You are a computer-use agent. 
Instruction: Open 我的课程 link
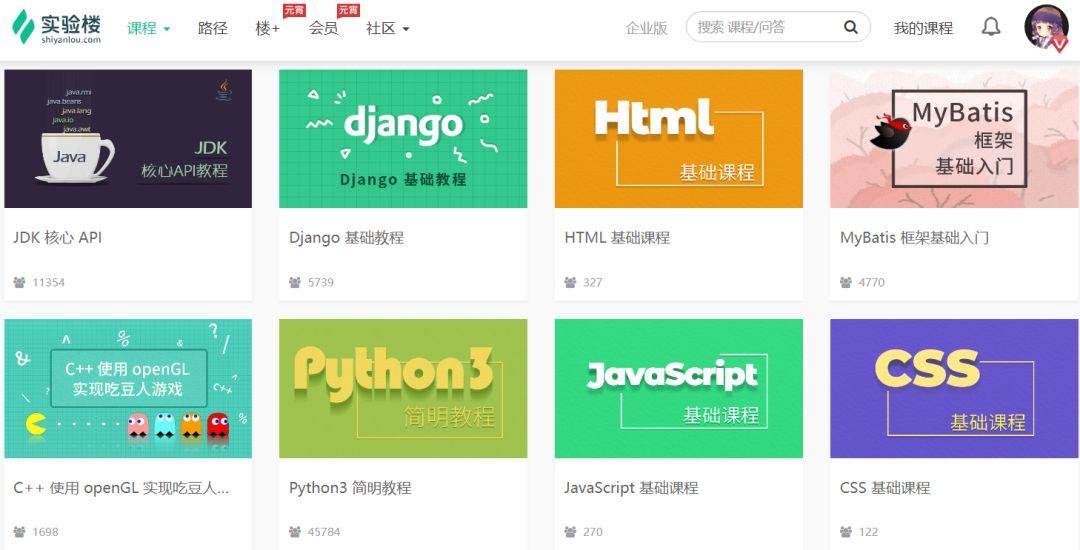tap(923, 28)
